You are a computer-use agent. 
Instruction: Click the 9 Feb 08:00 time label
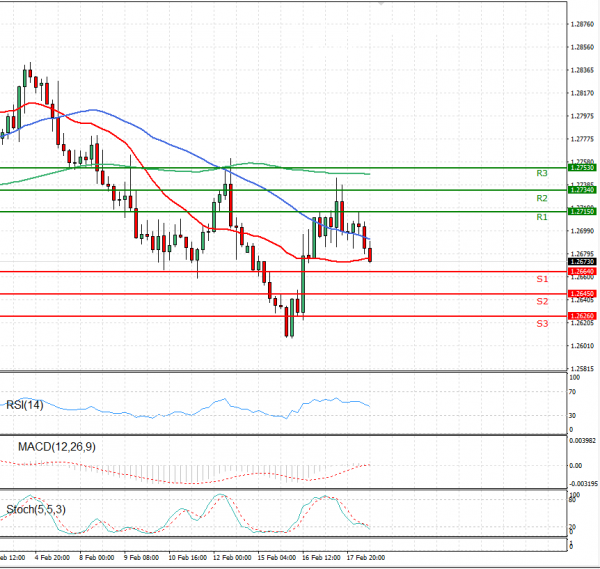click(141, 558)
